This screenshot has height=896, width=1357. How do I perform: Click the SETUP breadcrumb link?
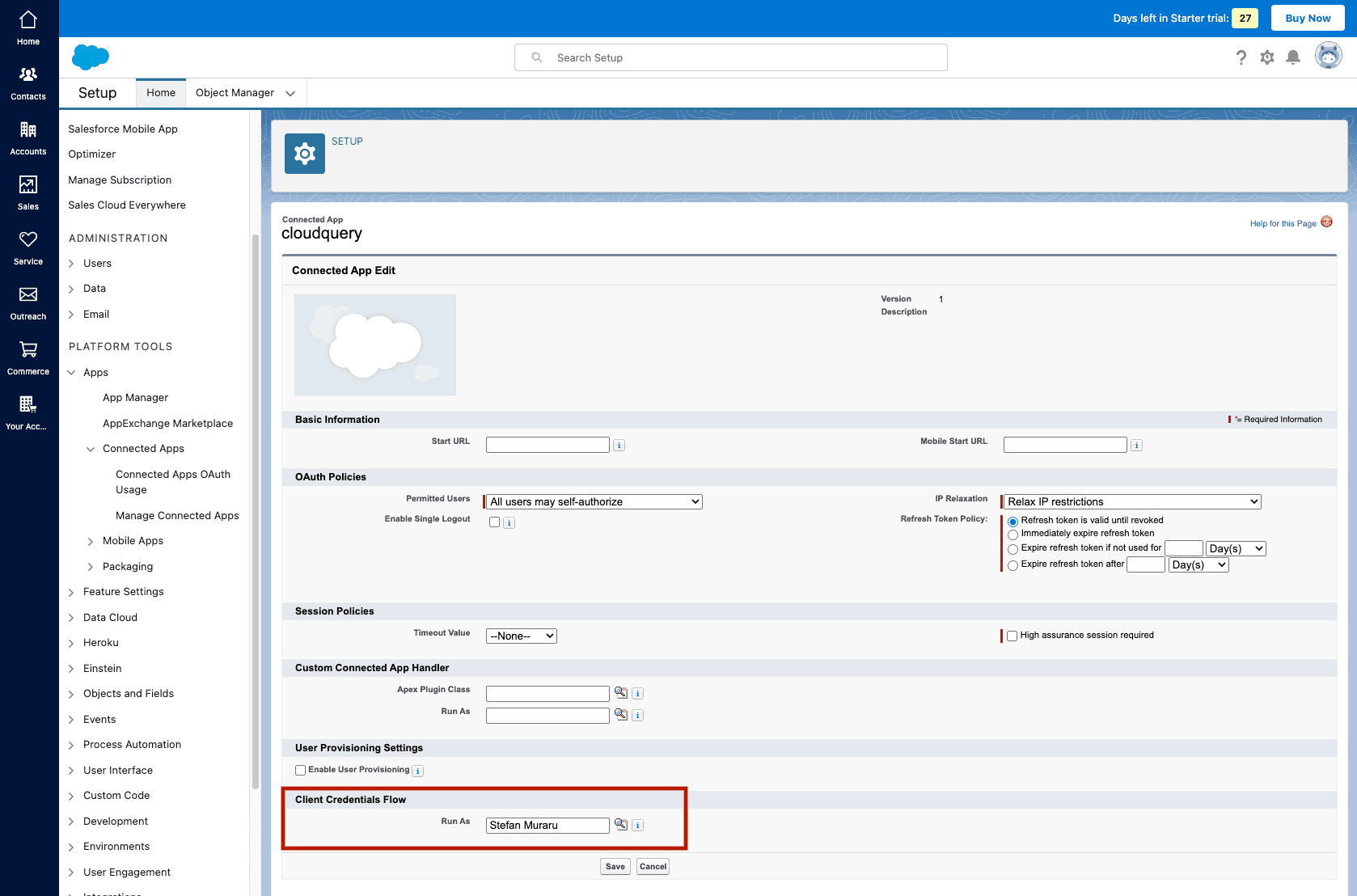(x=347, y=142)
